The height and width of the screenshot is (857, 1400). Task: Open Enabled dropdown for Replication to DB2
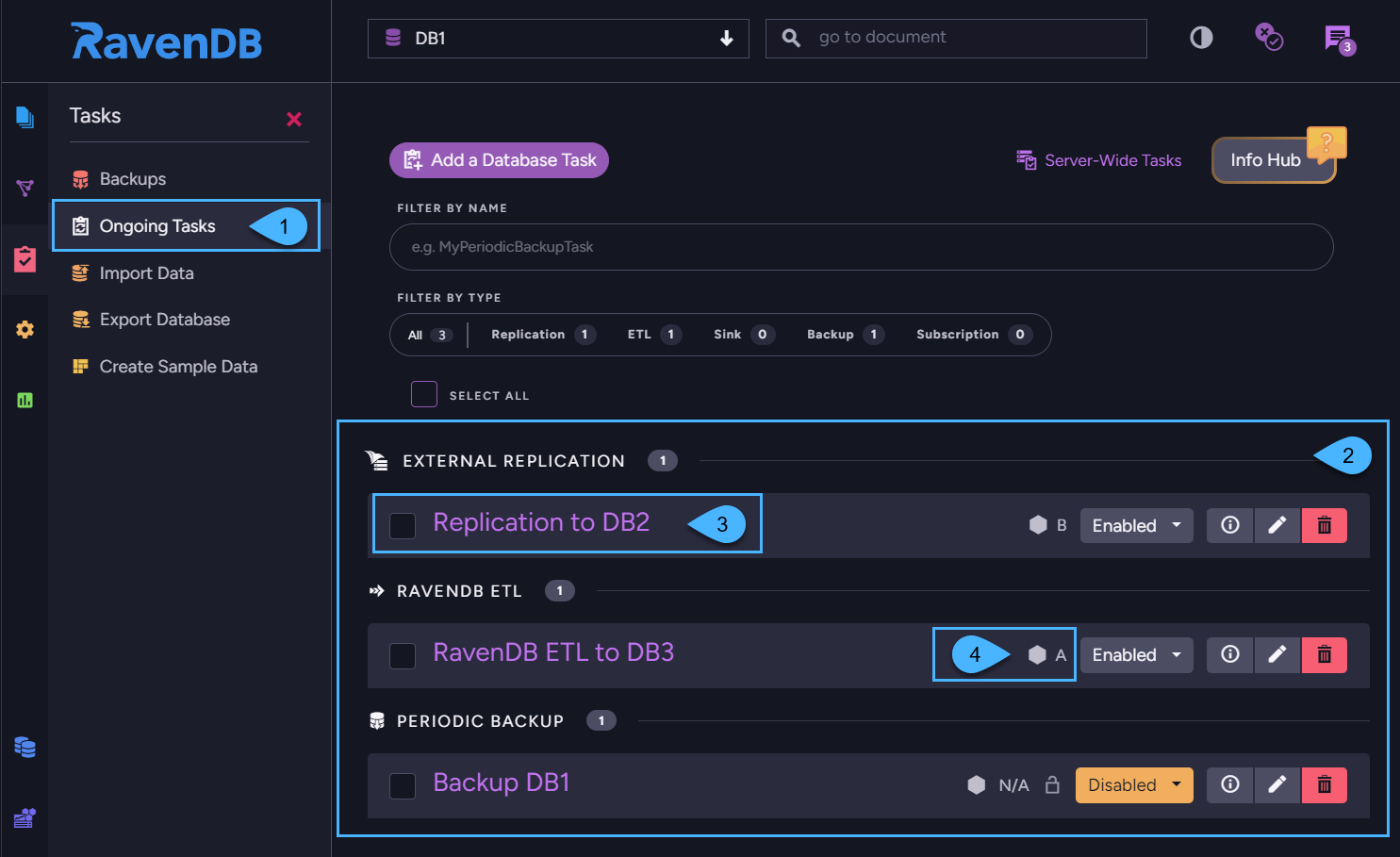pos(1136,525)
